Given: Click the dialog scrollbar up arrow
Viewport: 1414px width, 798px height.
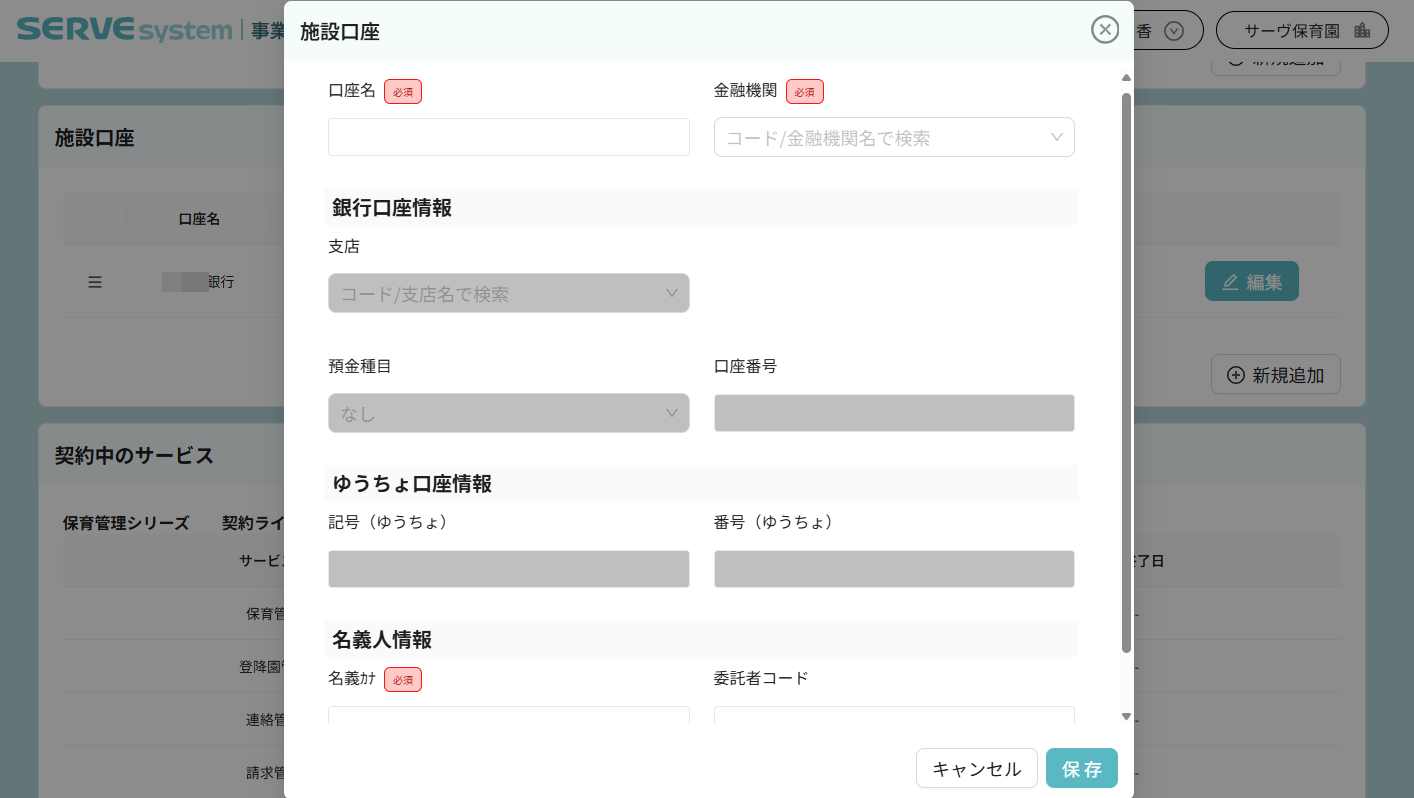Looking at the screenshot, I should coord(1126,78).
